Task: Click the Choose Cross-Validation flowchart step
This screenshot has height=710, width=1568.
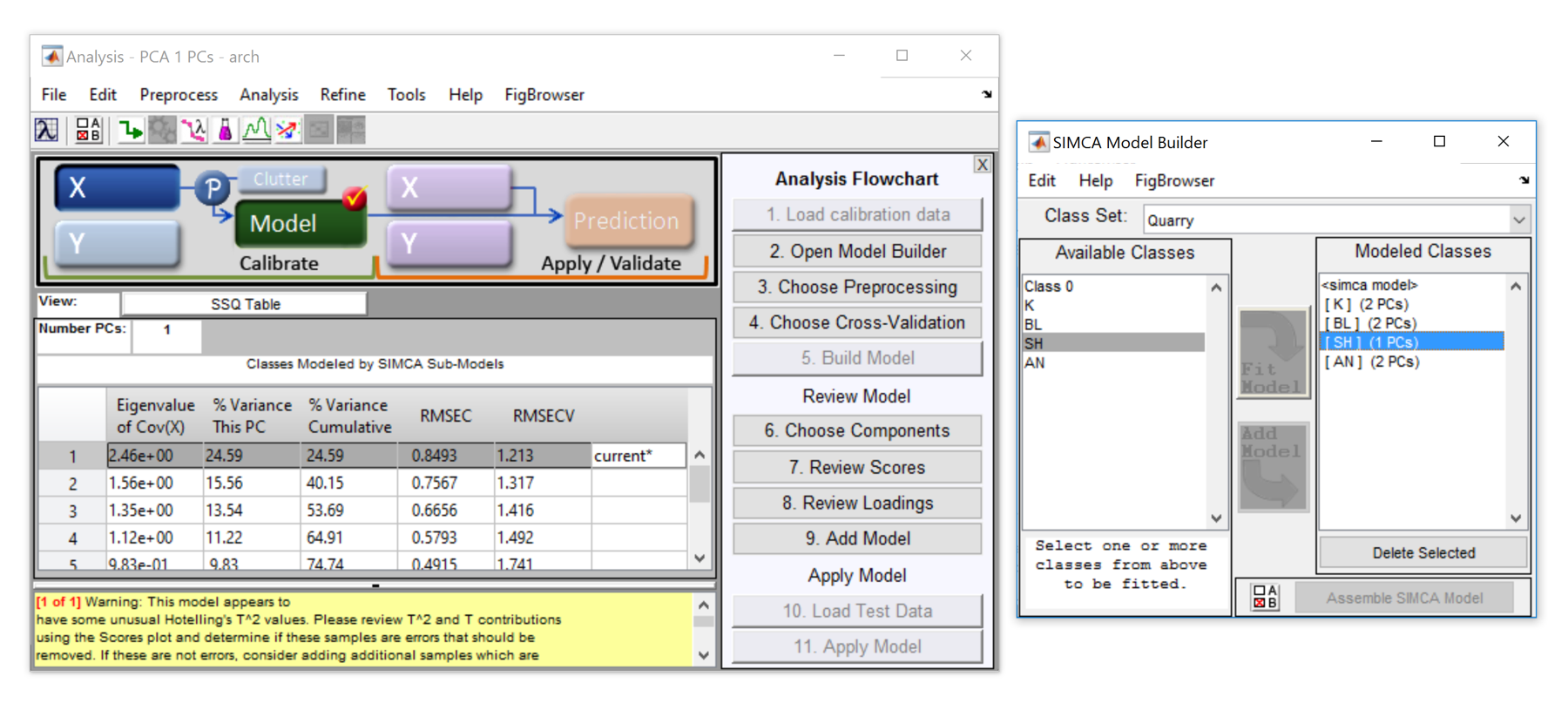Action: click(857, 323)
